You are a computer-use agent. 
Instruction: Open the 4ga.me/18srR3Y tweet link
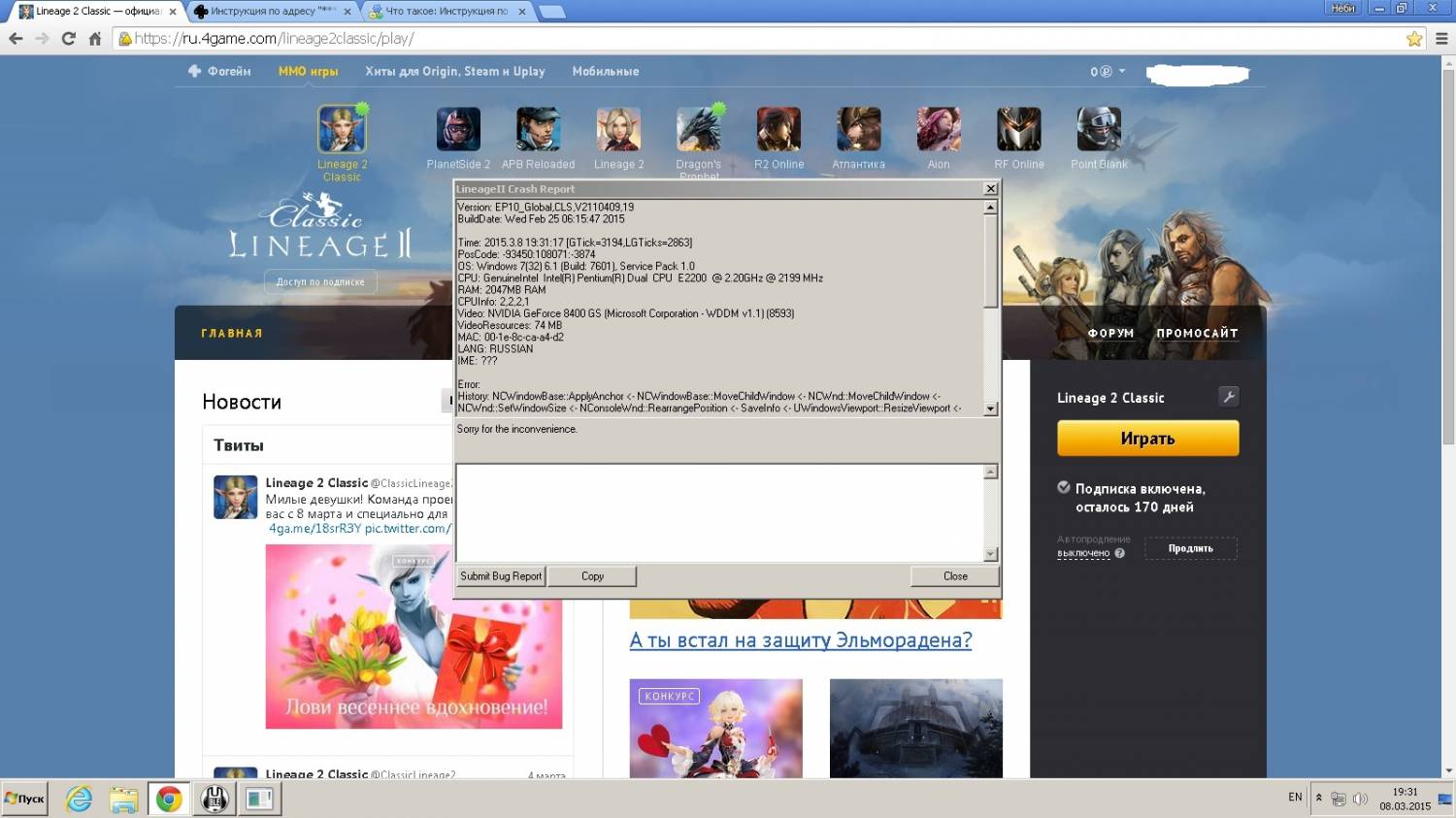pos(314,529)
